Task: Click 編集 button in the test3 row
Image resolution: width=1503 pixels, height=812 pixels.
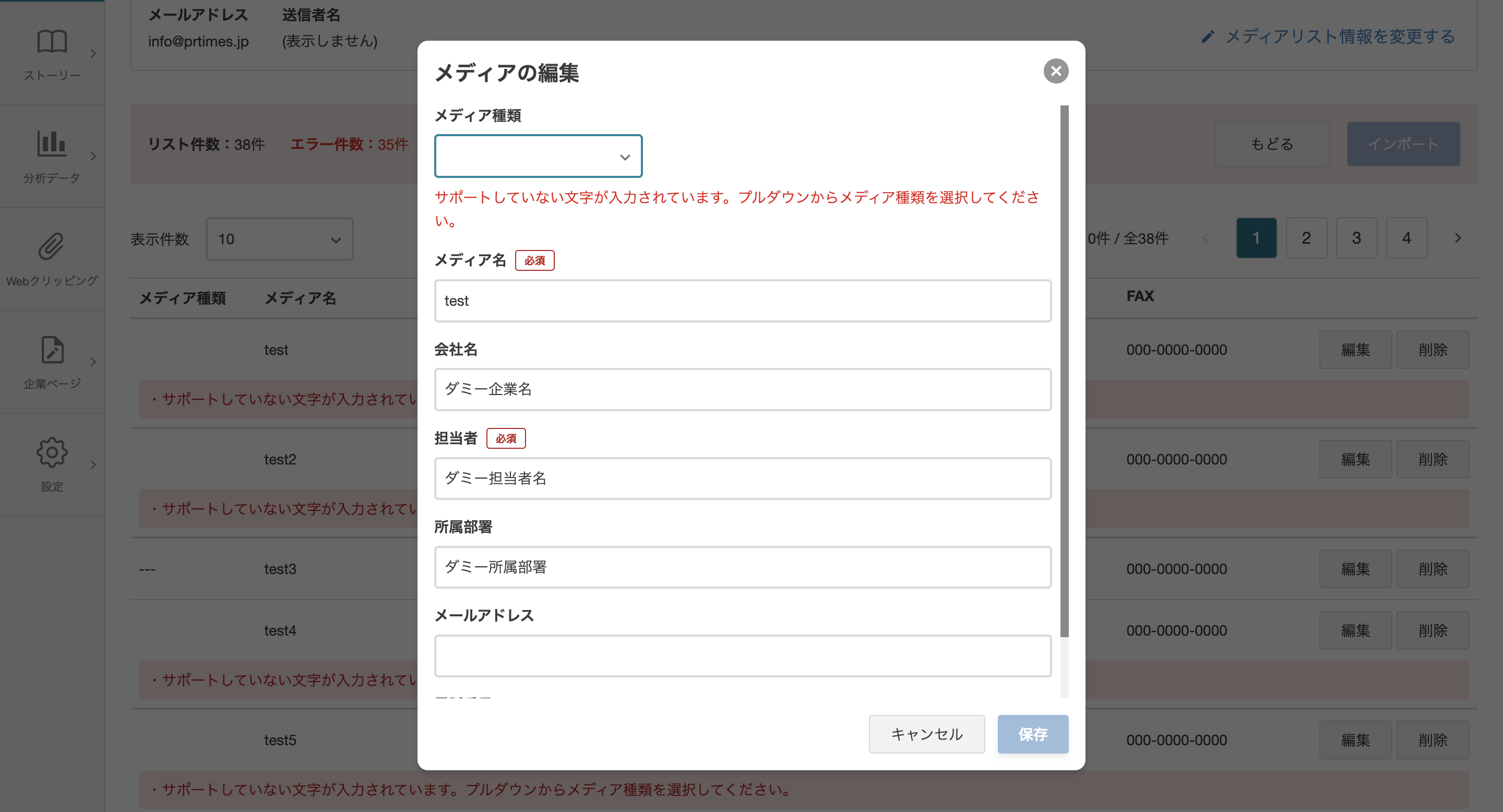Action: tap(1355, 569)
